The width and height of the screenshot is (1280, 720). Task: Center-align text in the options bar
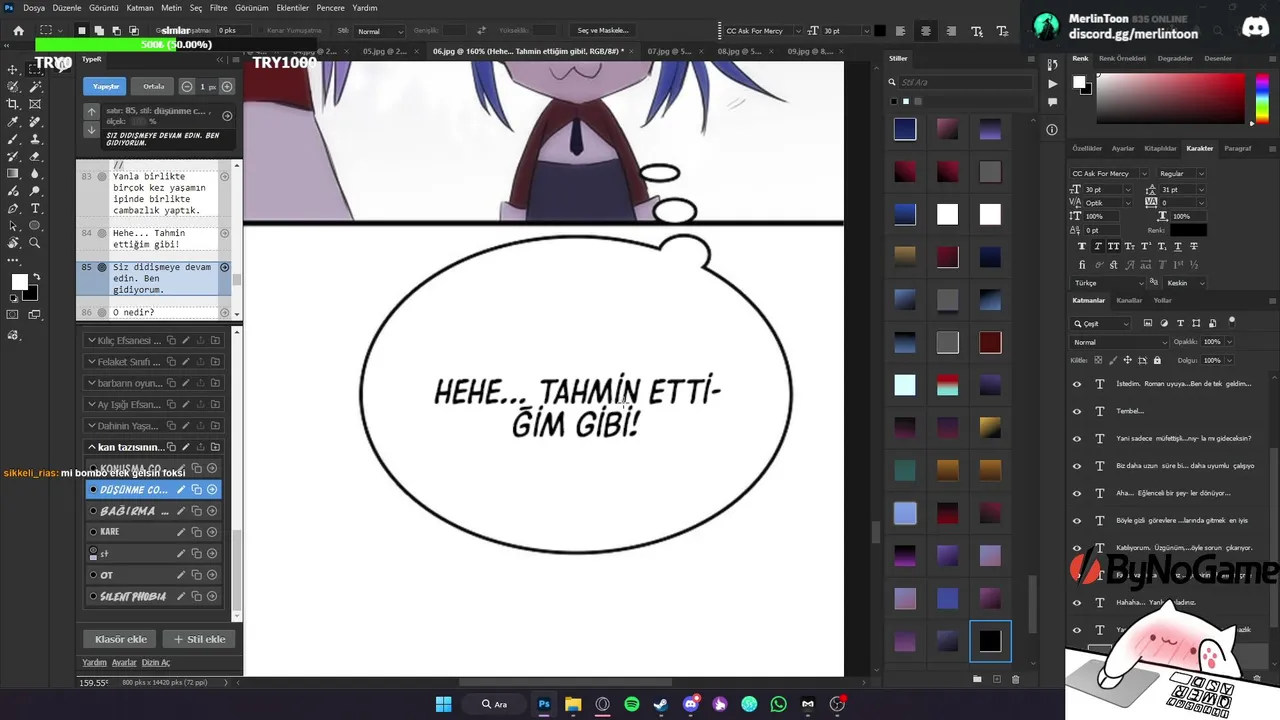[925, 31]
